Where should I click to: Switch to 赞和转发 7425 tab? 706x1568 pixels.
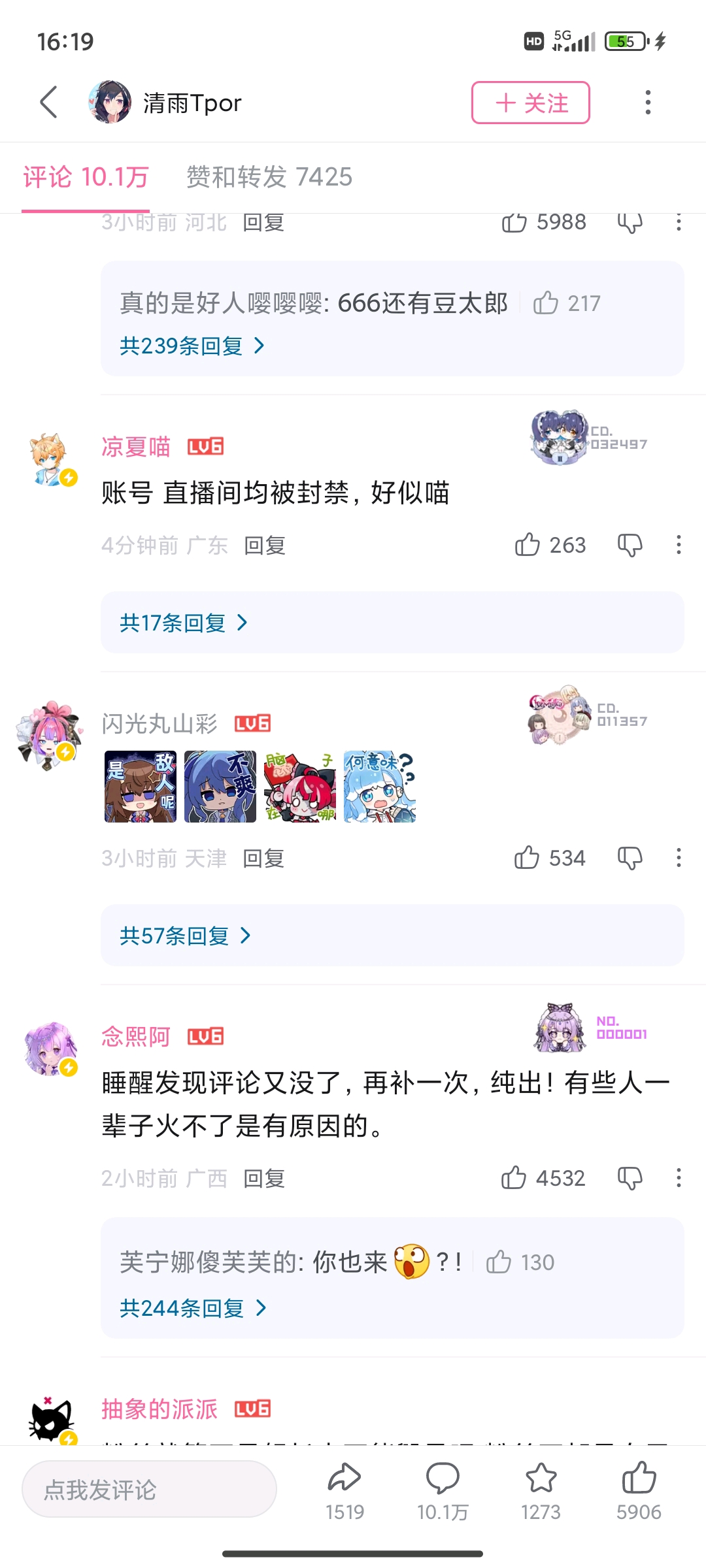point(269,177)
